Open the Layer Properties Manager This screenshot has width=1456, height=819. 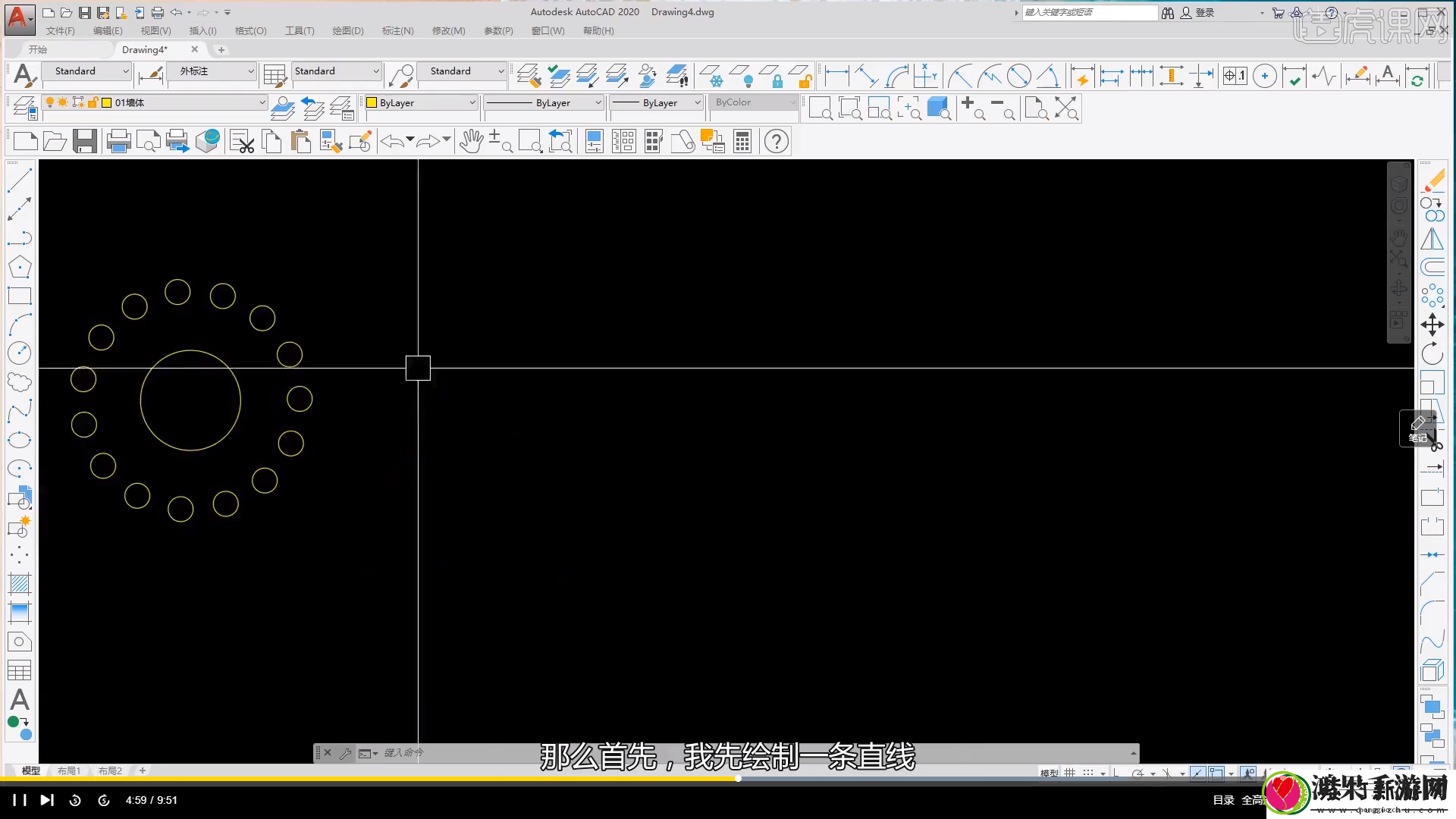tap(24, 108)
